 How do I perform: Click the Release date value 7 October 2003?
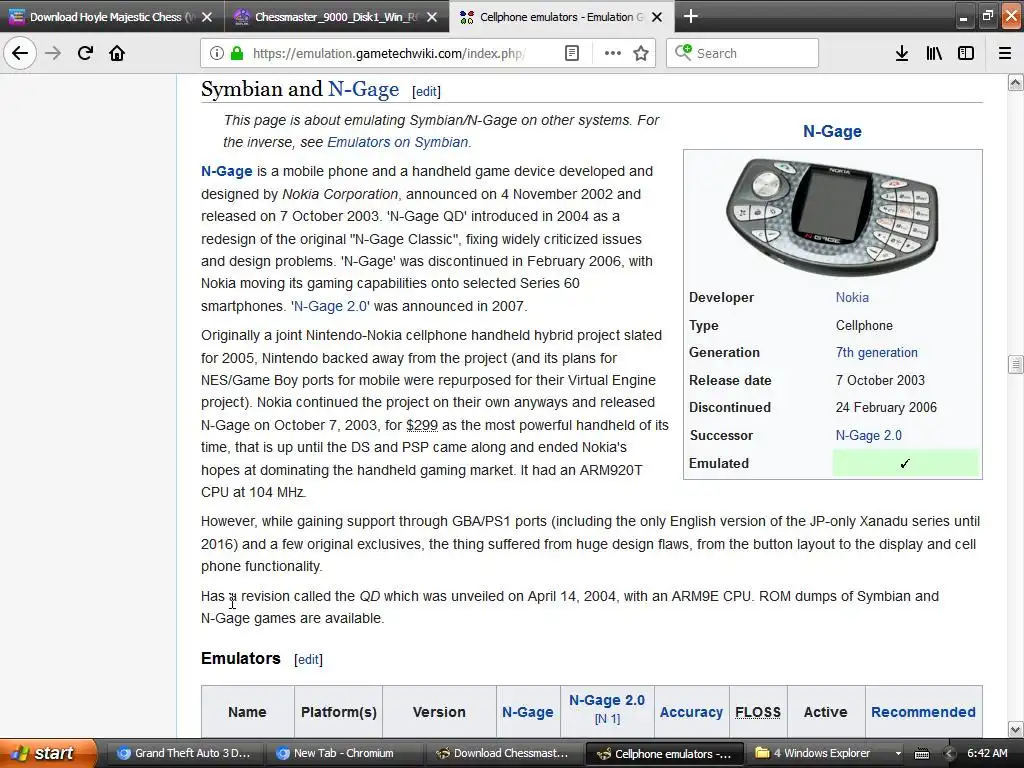coord(880,380)
